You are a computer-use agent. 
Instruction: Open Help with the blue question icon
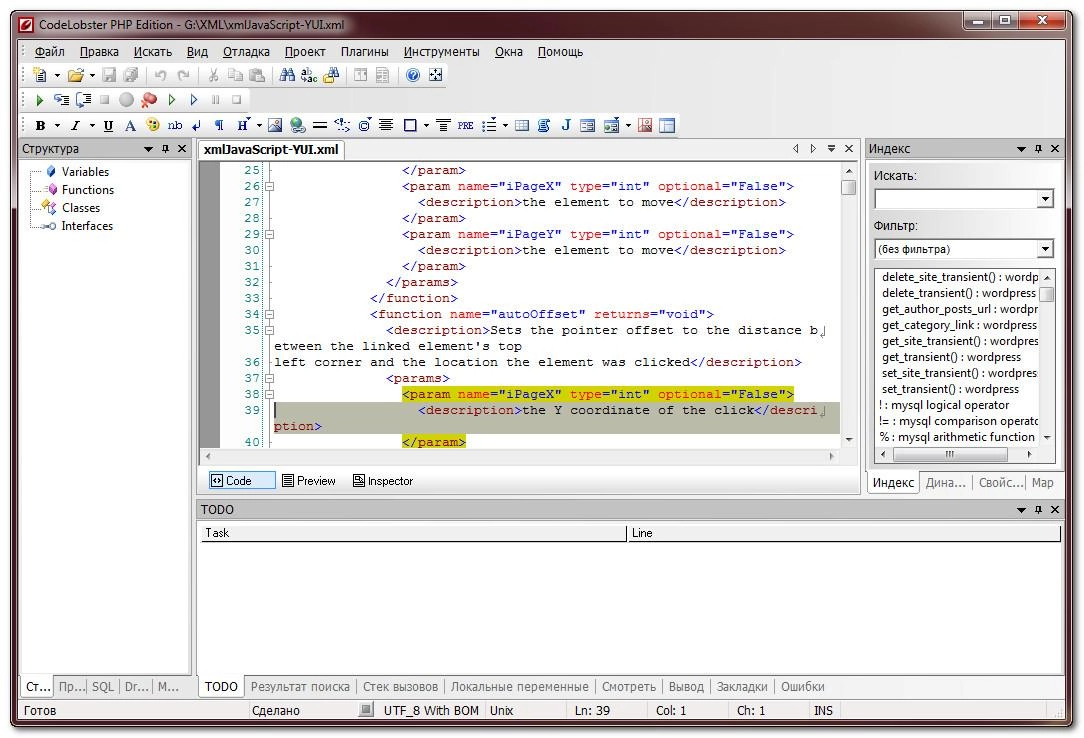[x=413, y=75]
